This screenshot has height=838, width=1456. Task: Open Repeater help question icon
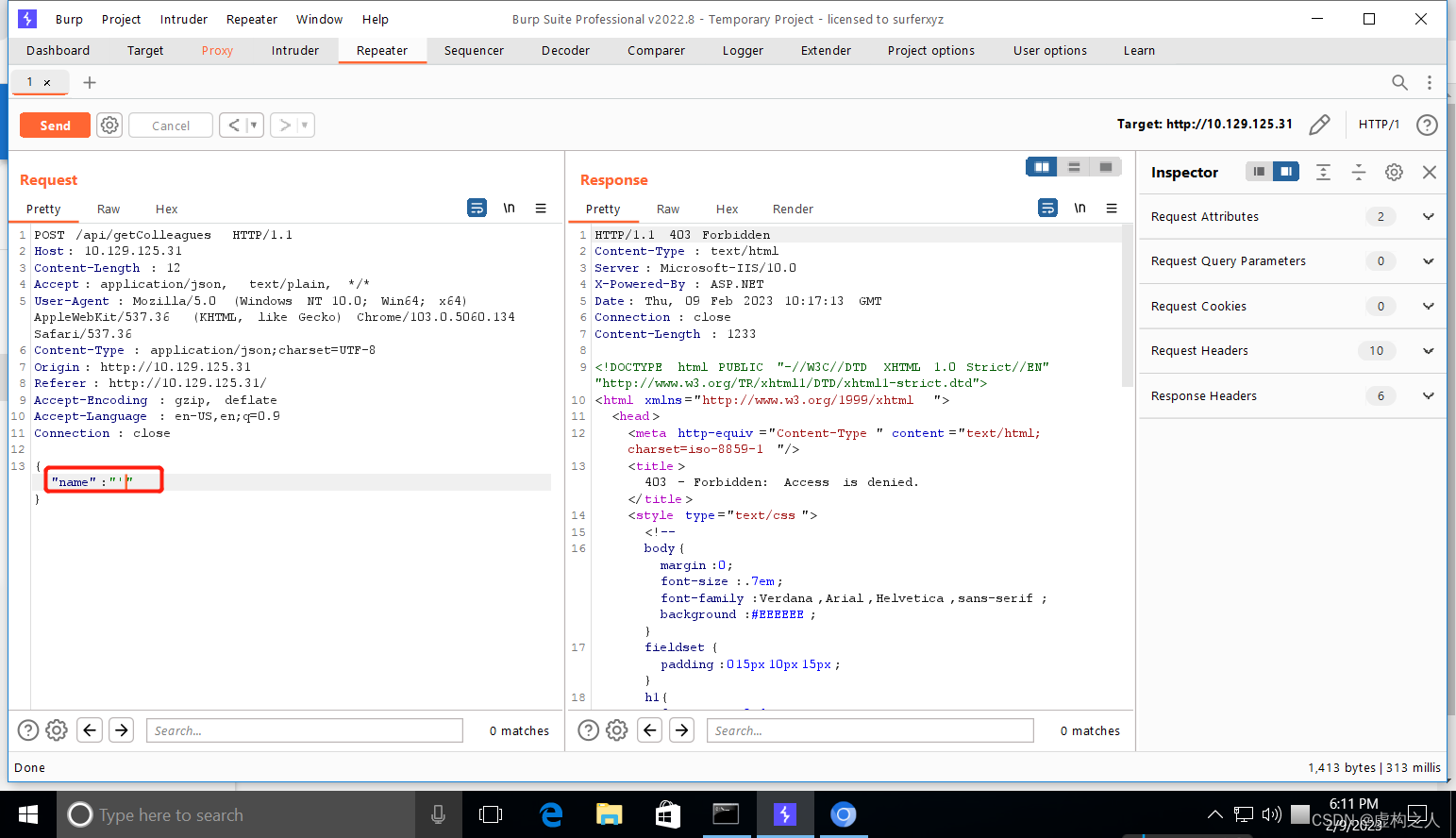click(1427, 125)
